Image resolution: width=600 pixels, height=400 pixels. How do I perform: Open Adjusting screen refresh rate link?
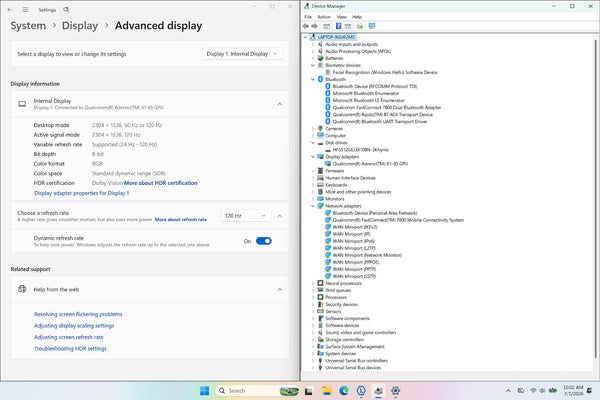[x=68, y=337]
